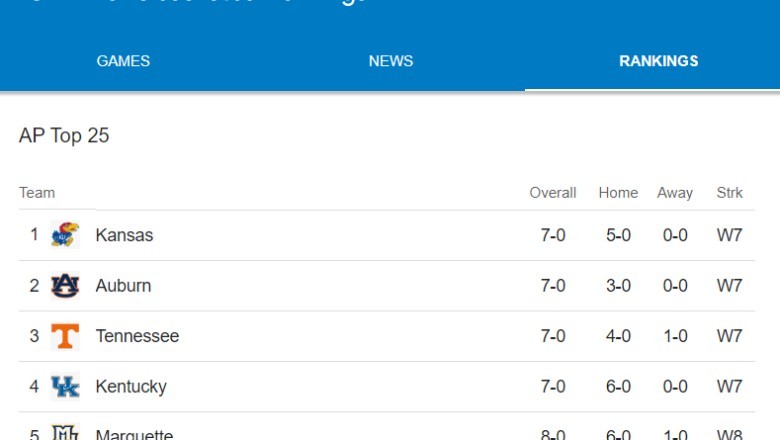
Task: Click the Away column header
Action: (x=675, y=193)
